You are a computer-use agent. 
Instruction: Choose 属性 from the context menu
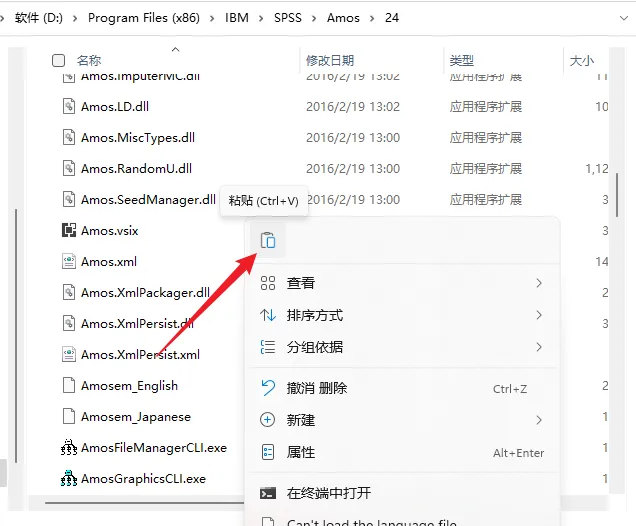coord(402,452)
